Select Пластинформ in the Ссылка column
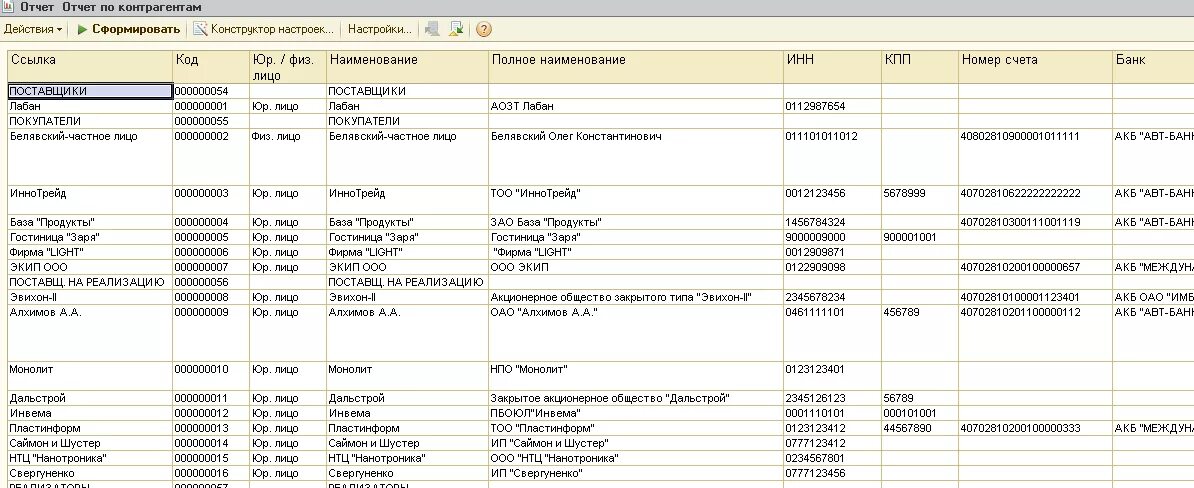This screenshot has height=488, width=1194. [x=91, y=428]
